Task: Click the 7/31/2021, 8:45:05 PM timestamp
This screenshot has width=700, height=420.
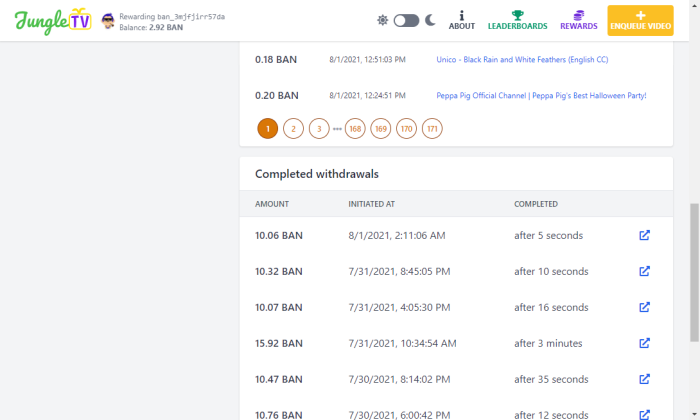Action: point(399,271)
